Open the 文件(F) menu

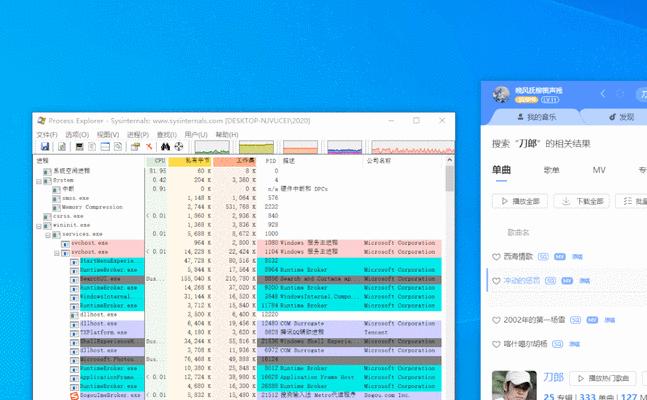[47, 135]
